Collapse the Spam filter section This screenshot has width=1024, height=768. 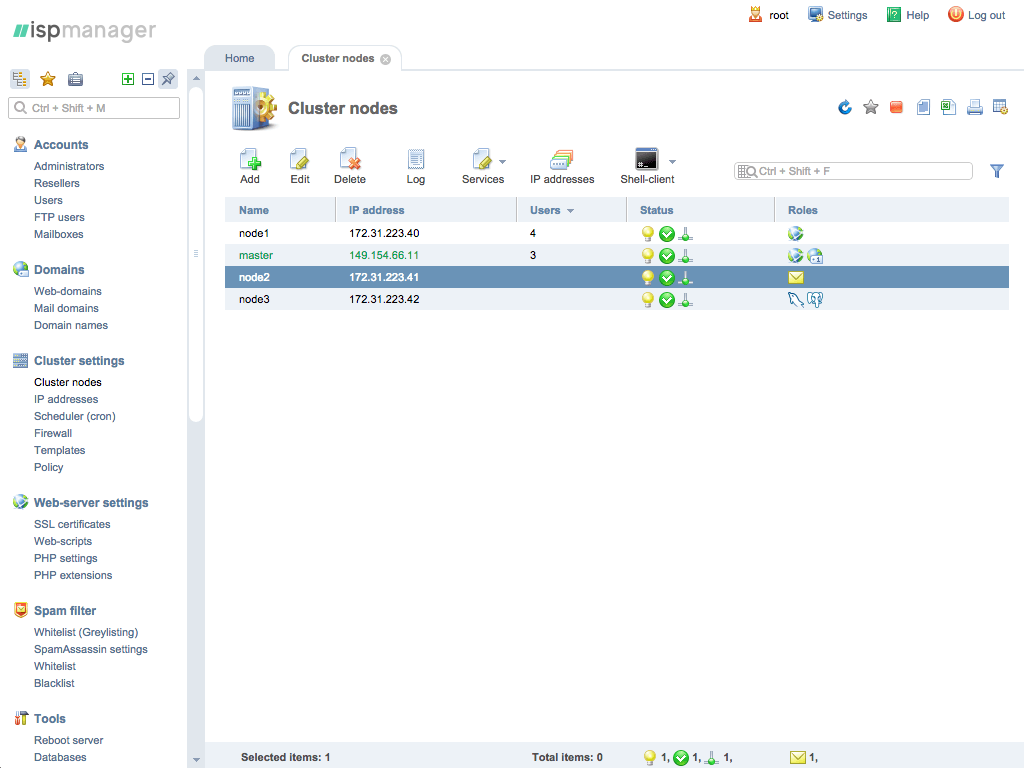(65, 611)
